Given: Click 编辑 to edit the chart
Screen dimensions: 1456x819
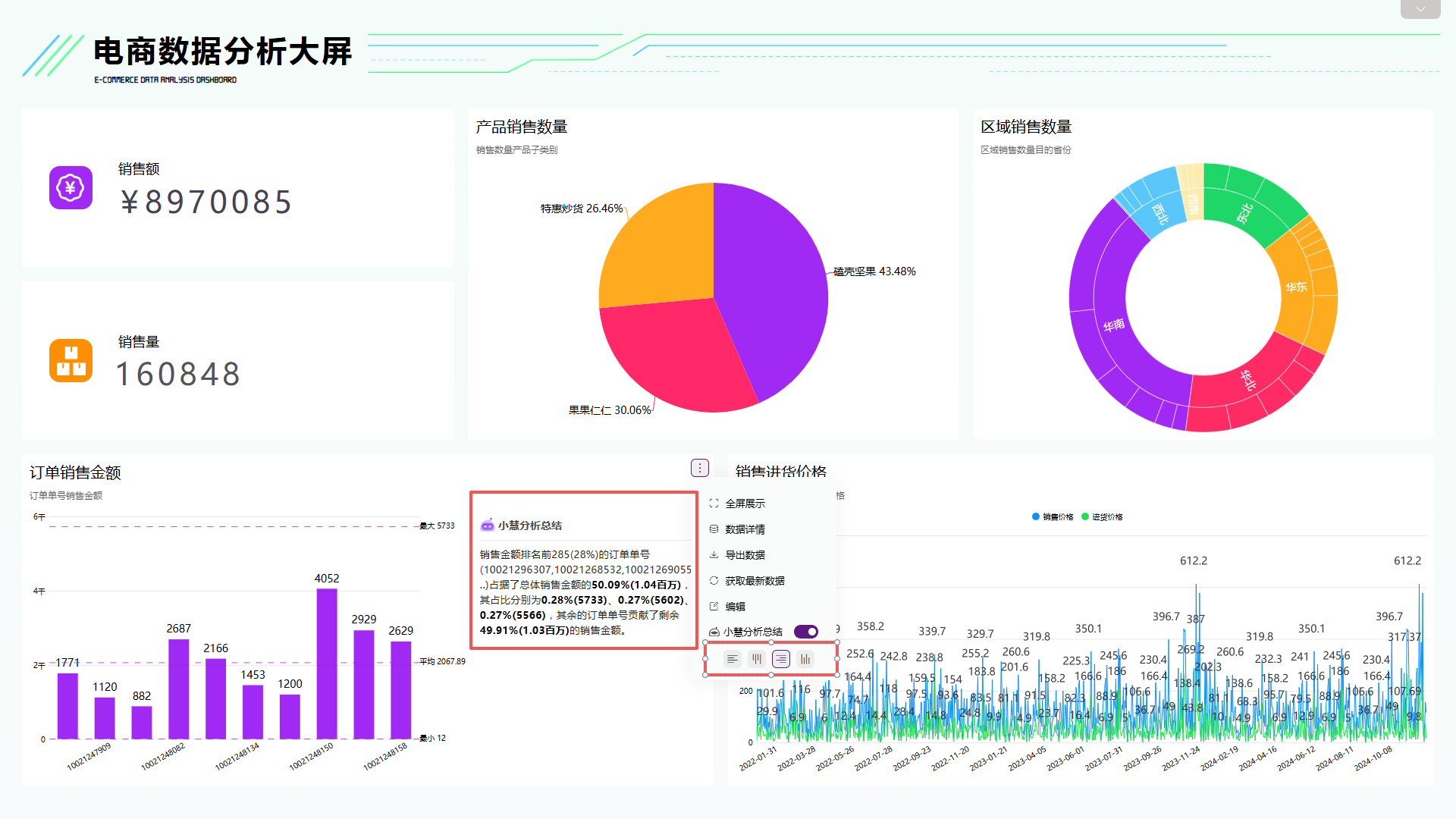Looking at the screenshot, I should (x=734, y=606).
